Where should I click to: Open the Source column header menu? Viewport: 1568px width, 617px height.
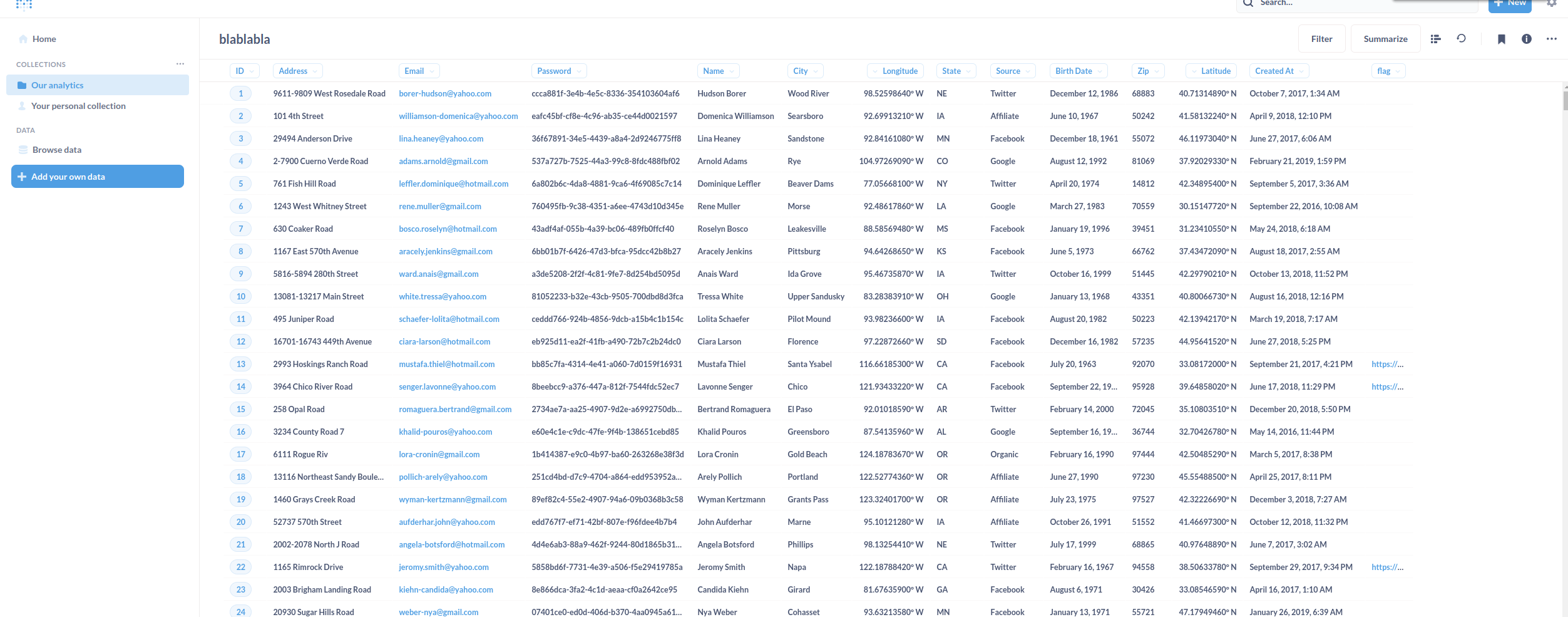coord(1013,71)
